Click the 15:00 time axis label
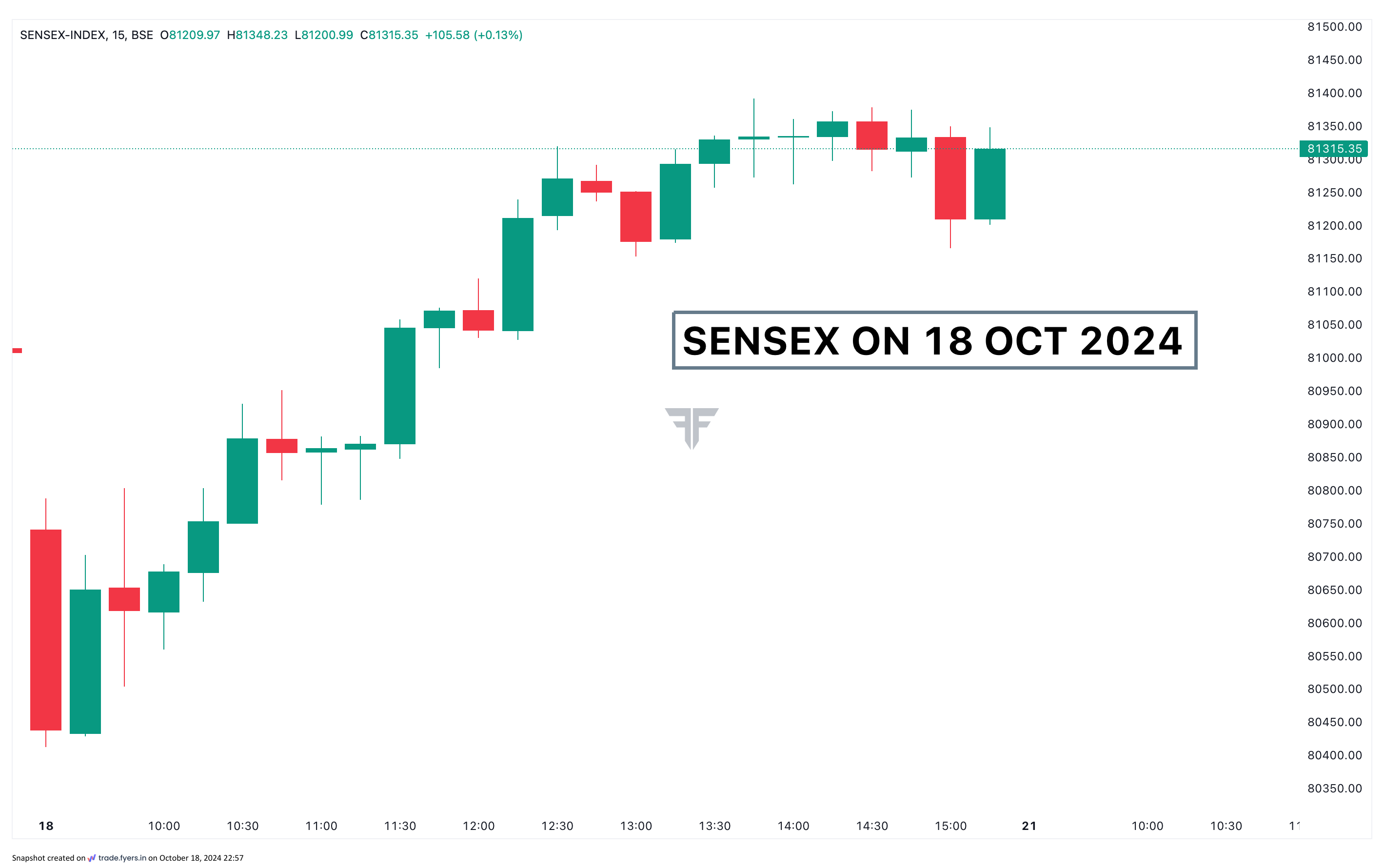The image size is (1384, 868). 950,826
